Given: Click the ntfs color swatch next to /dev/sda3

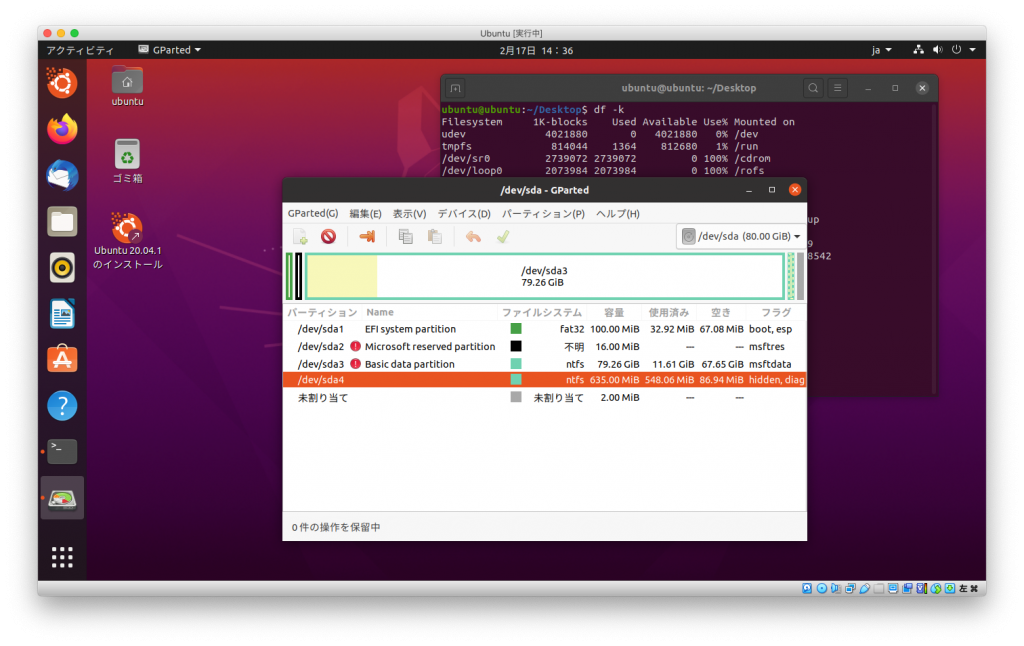Looking at the screenshot, I should (x=518, y=363).
